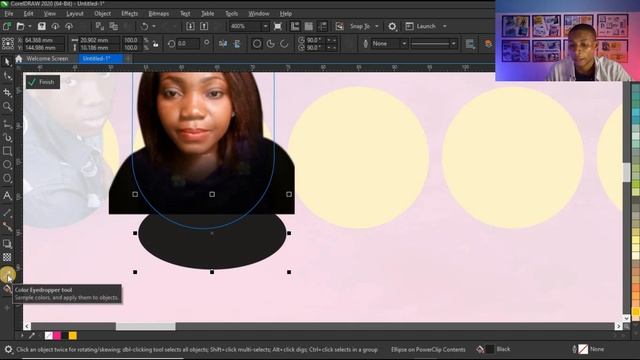Open the File menu

[9, 13]
